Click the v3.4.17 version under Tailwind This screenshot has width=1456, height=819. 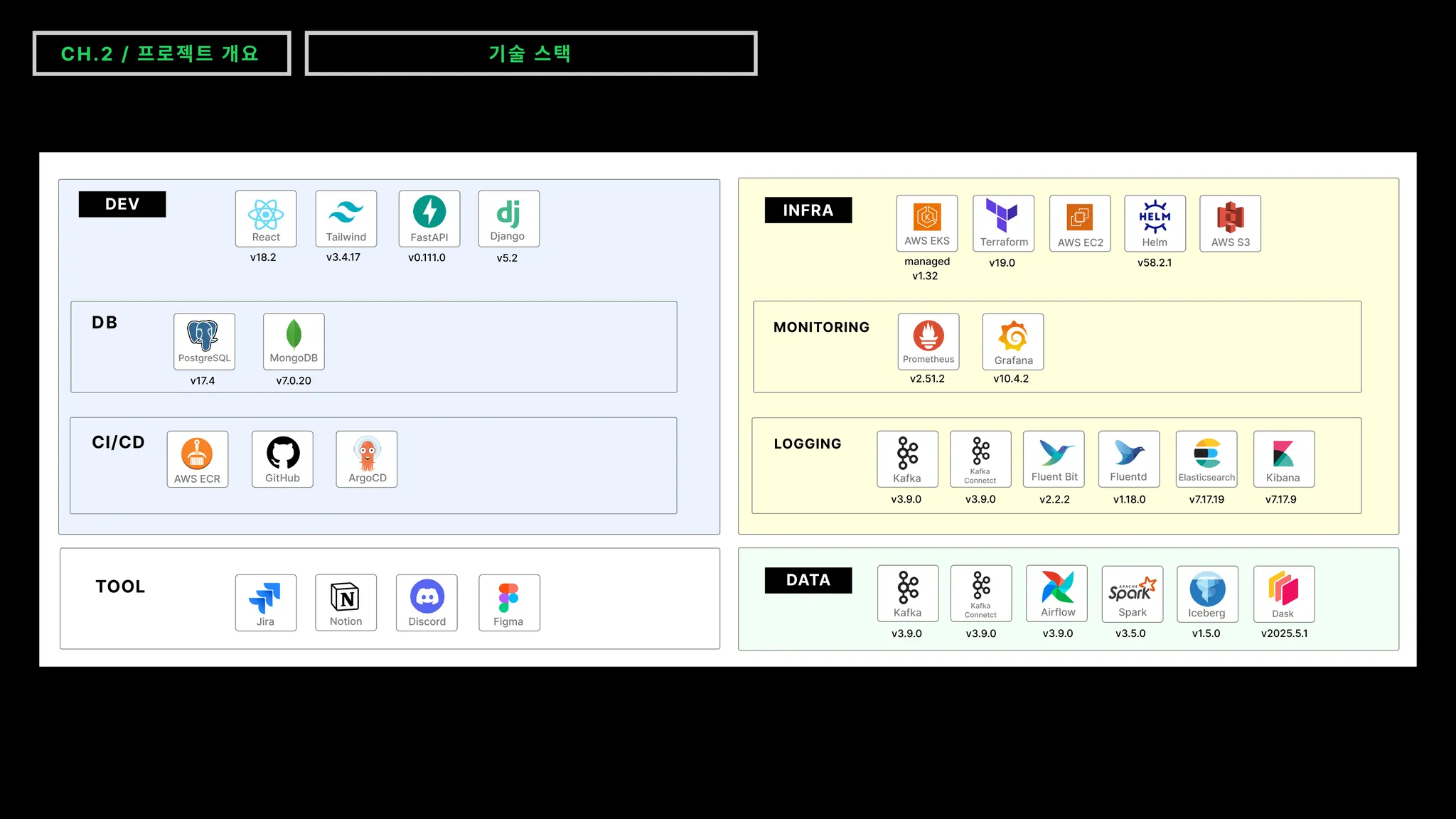click(x=343, y=257)
